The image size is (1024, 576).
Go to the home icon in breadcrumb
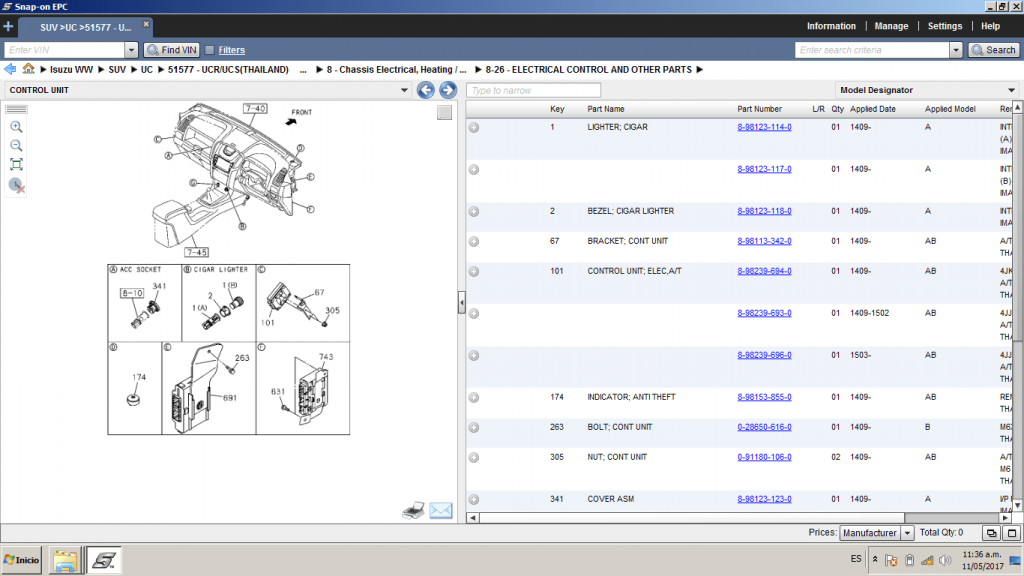coord(28,69)
